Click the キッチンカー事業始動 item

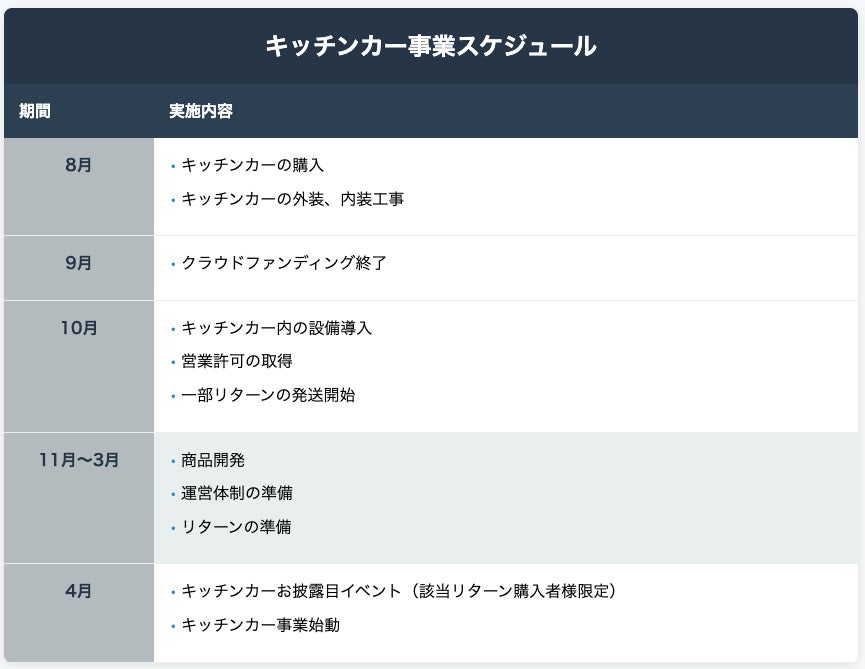[x=260, y=625]
